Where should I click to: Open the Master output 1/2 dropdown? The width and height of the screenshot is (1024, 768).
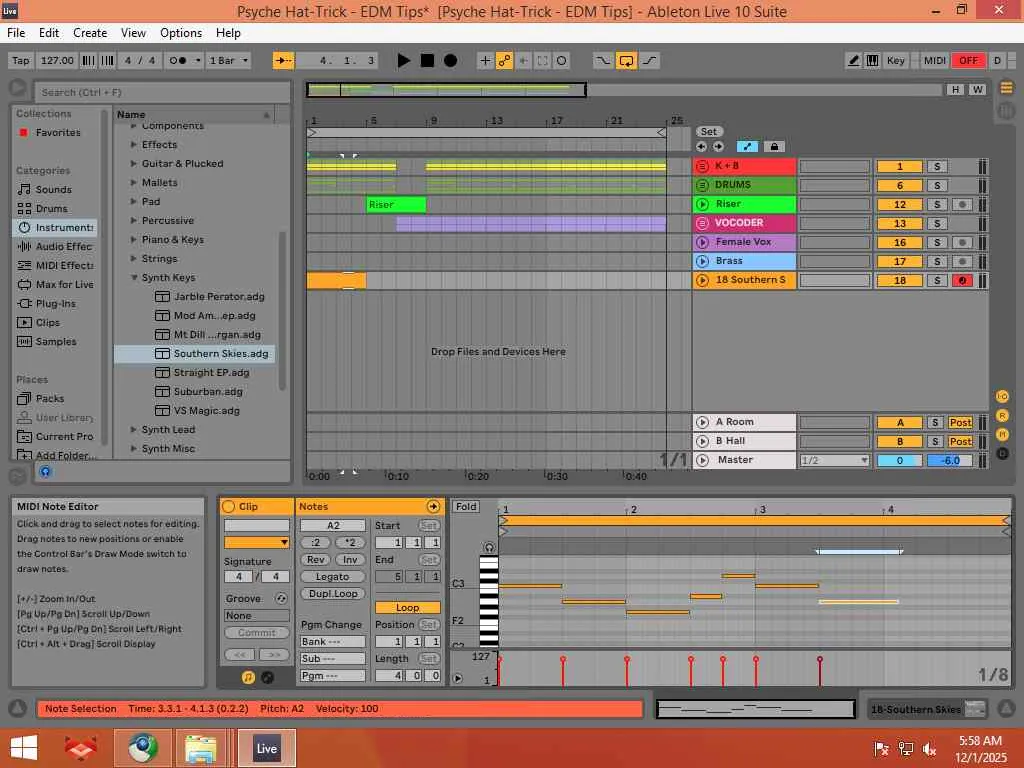(x=835, y=460)
